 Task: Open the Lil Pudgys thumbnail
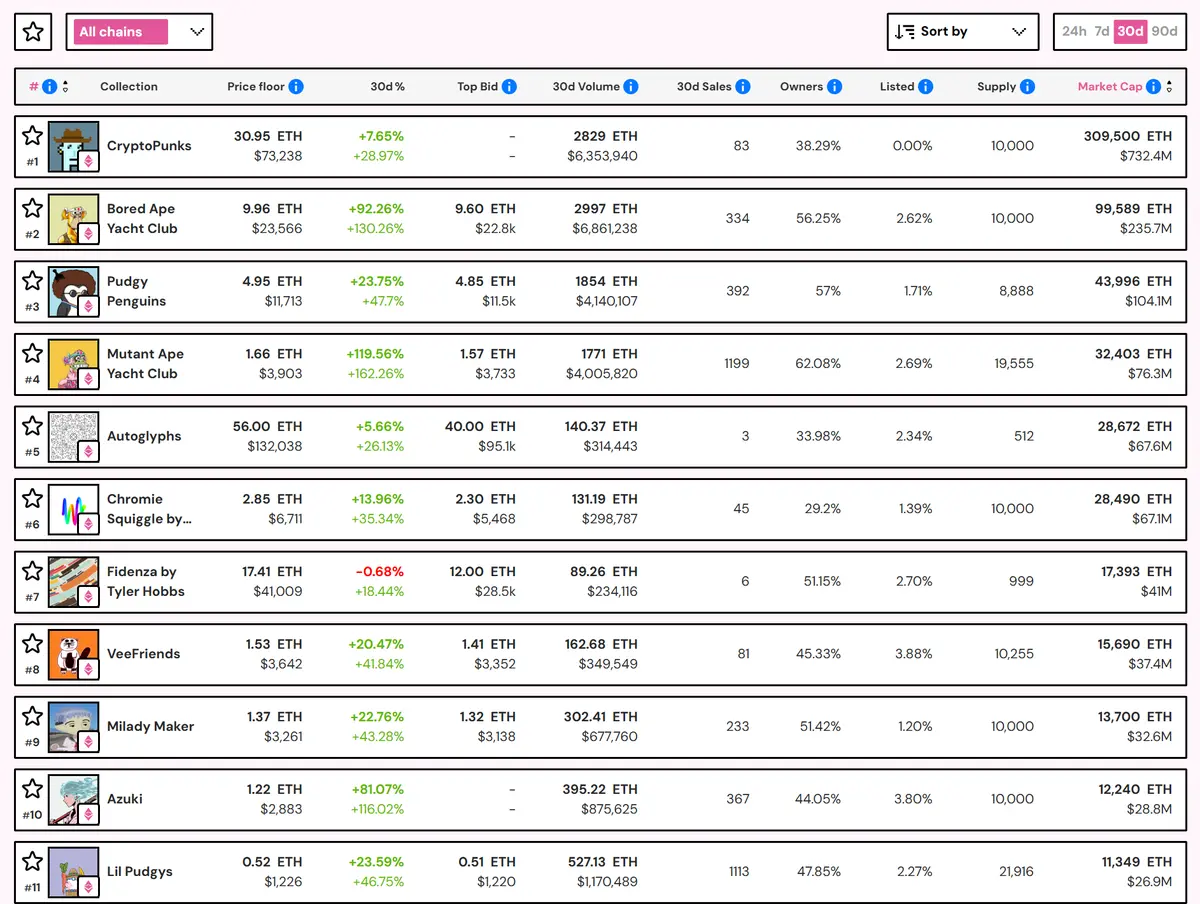tap(73, 871)
